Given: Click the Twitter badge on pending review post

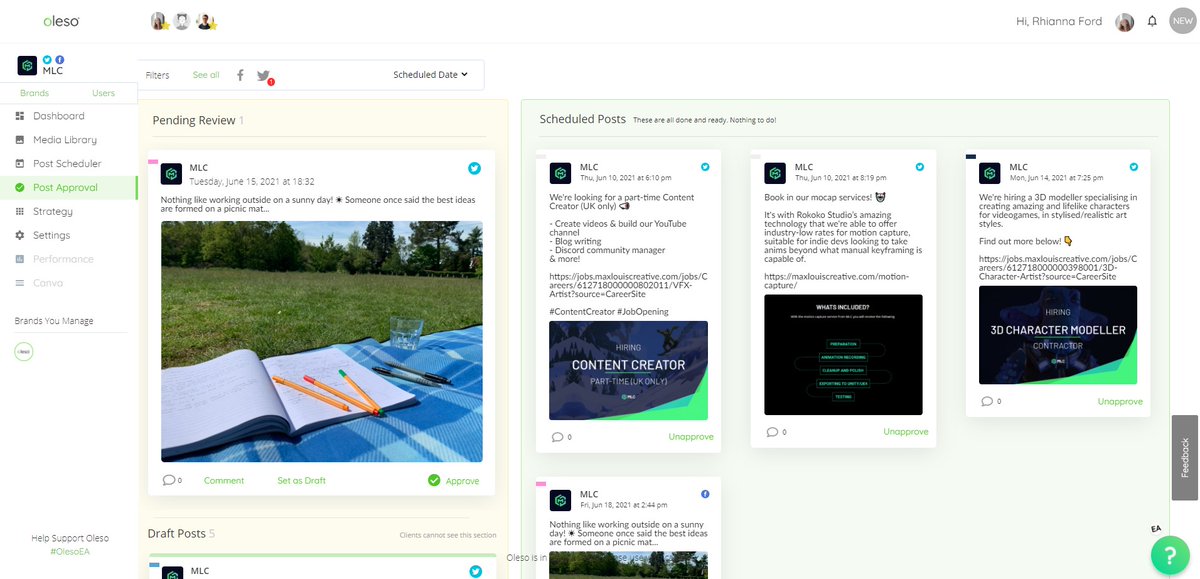Looking at the screenshot, I should (x=475, y=168).
